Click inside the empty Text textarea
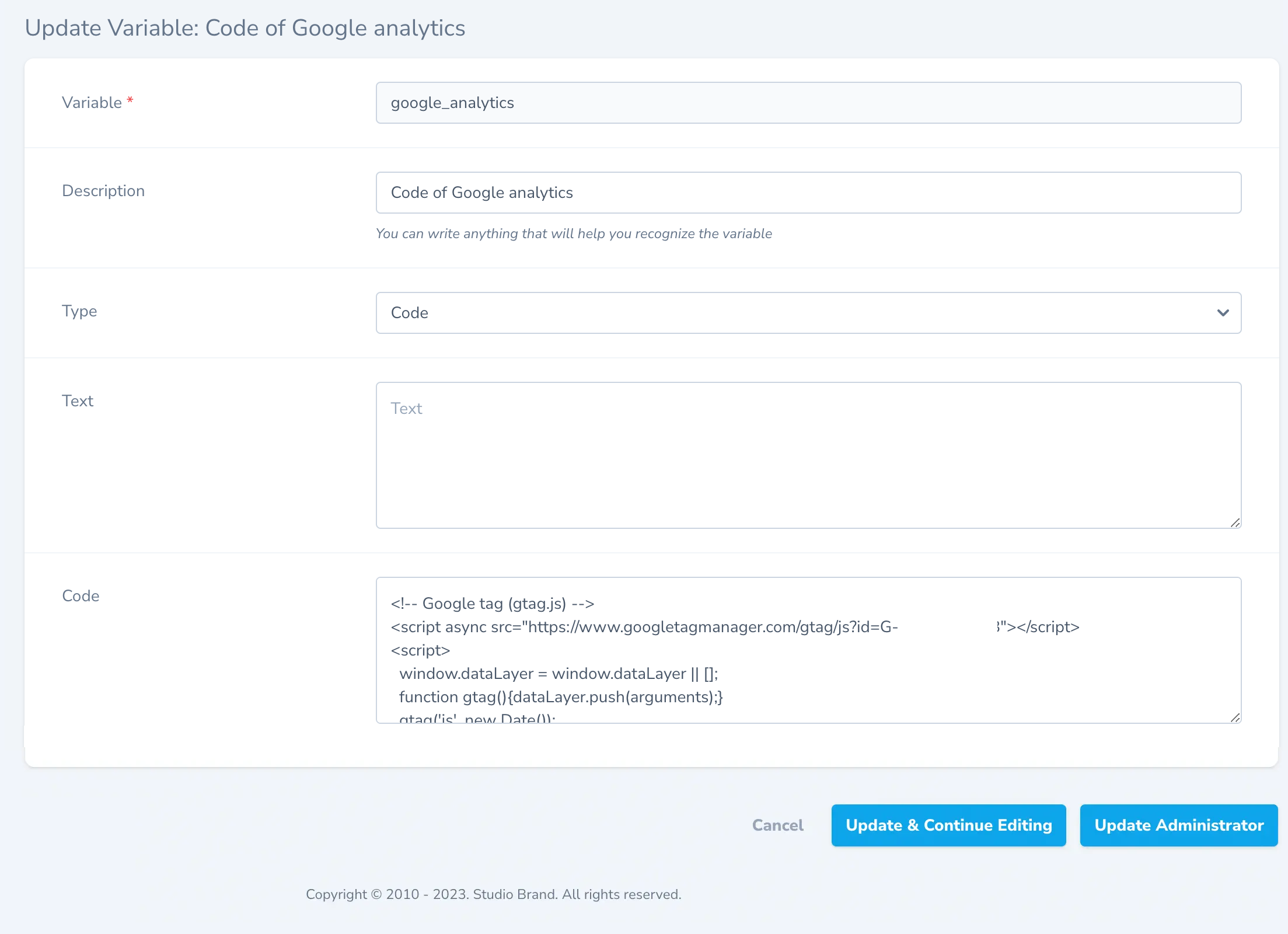Screen dimensions: 1288x934 (x=808, y=455)
